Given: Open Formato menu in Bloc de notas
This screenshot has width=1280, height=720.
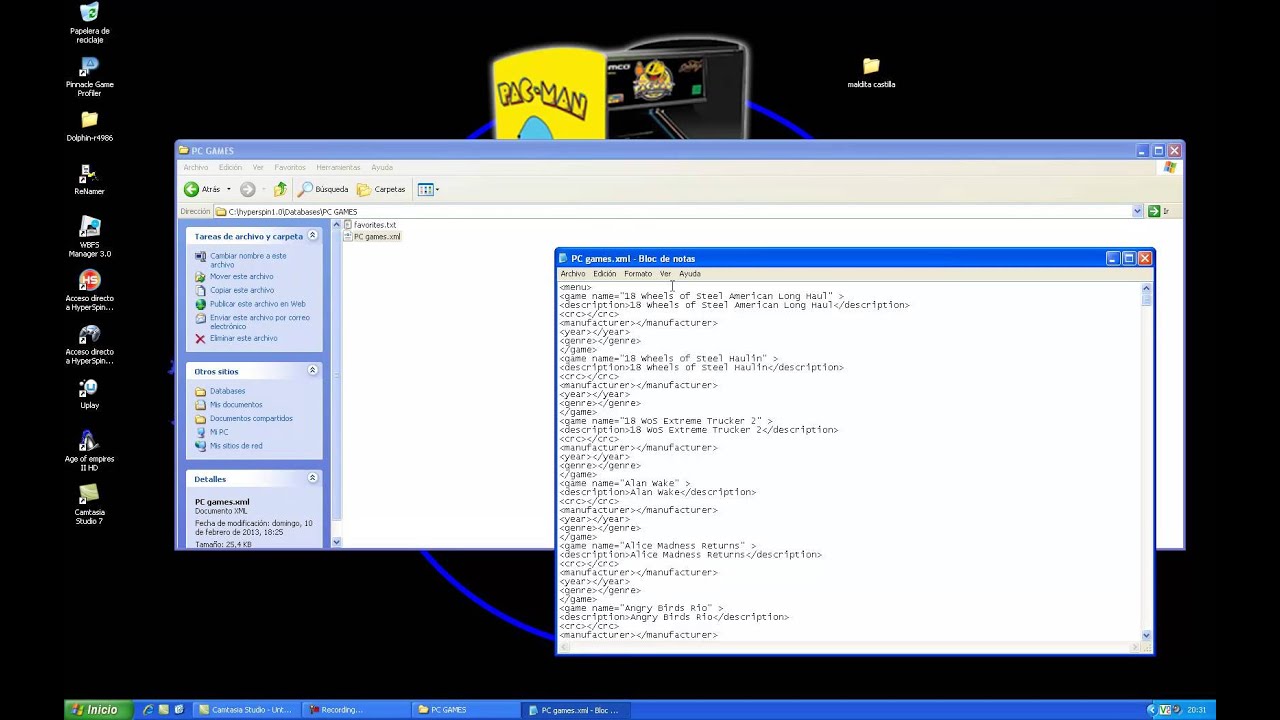Looking at the screenshot, I should (x=637, y=274).
